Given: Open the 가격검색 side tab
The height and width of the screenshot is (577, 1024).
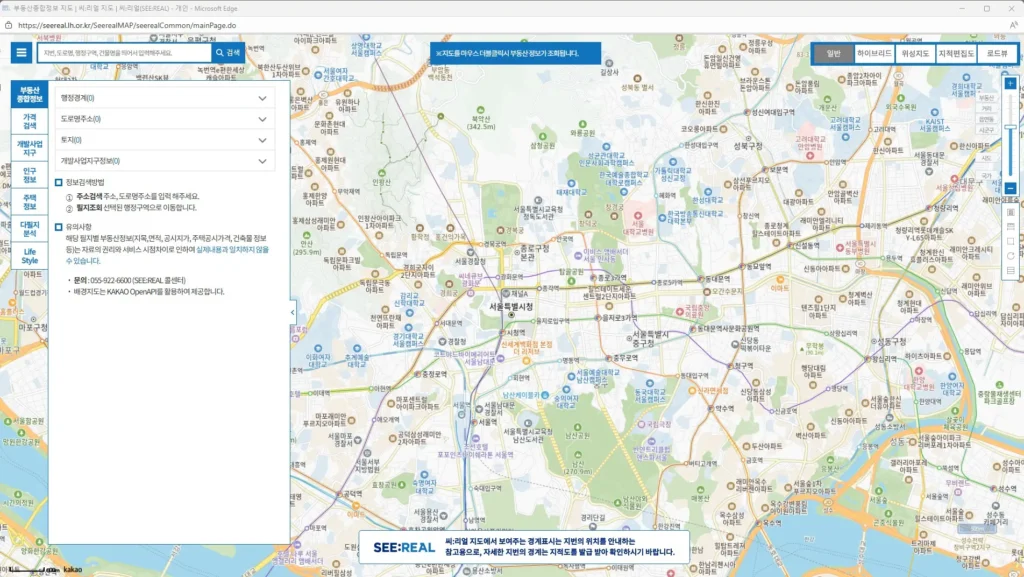Looking at the screenshot, I should tap(30, 122).
